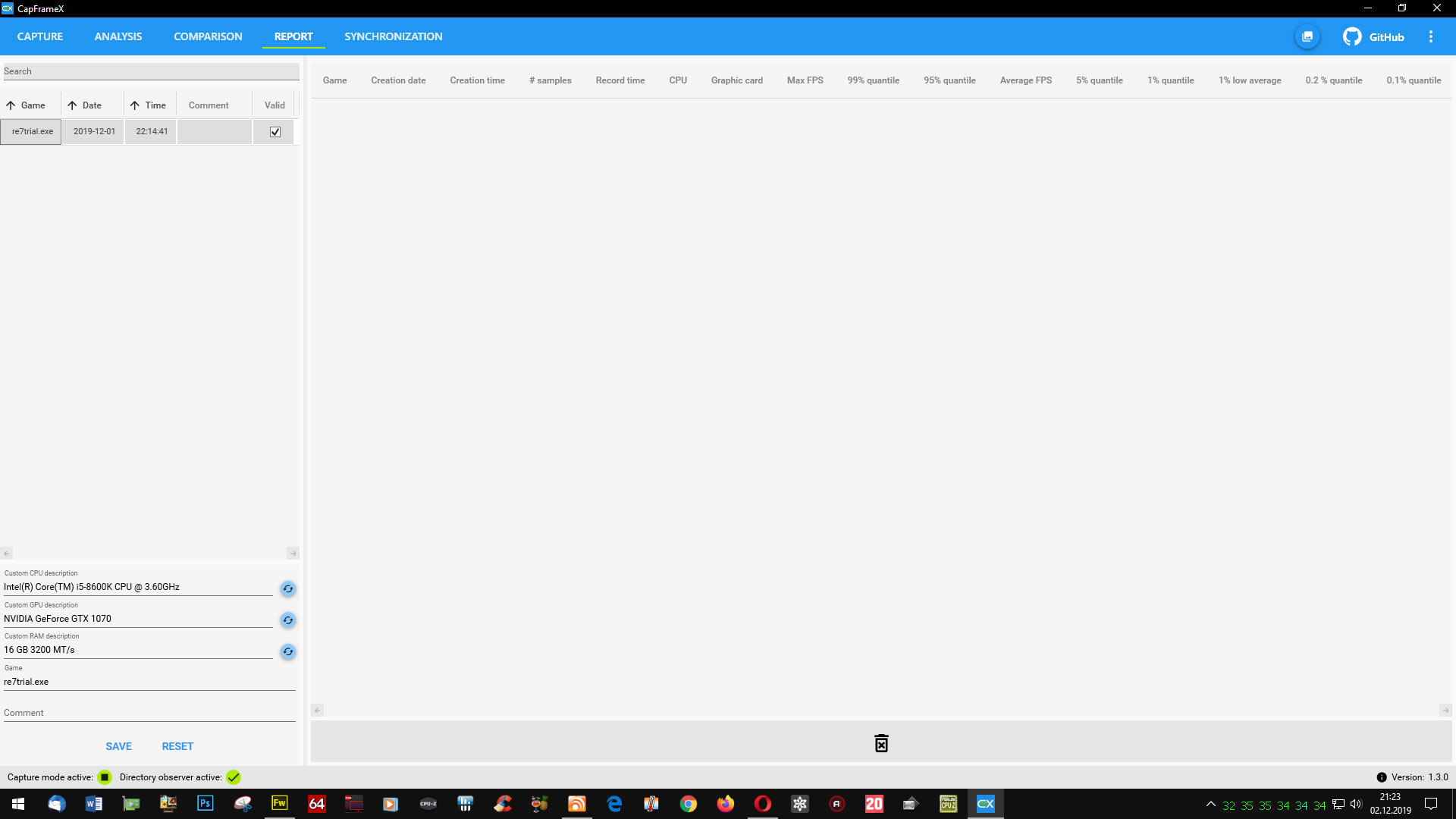This screenshot has height=819, width=1456.
Task: Refresh the custom RAM description
Action: coord(288,651)
